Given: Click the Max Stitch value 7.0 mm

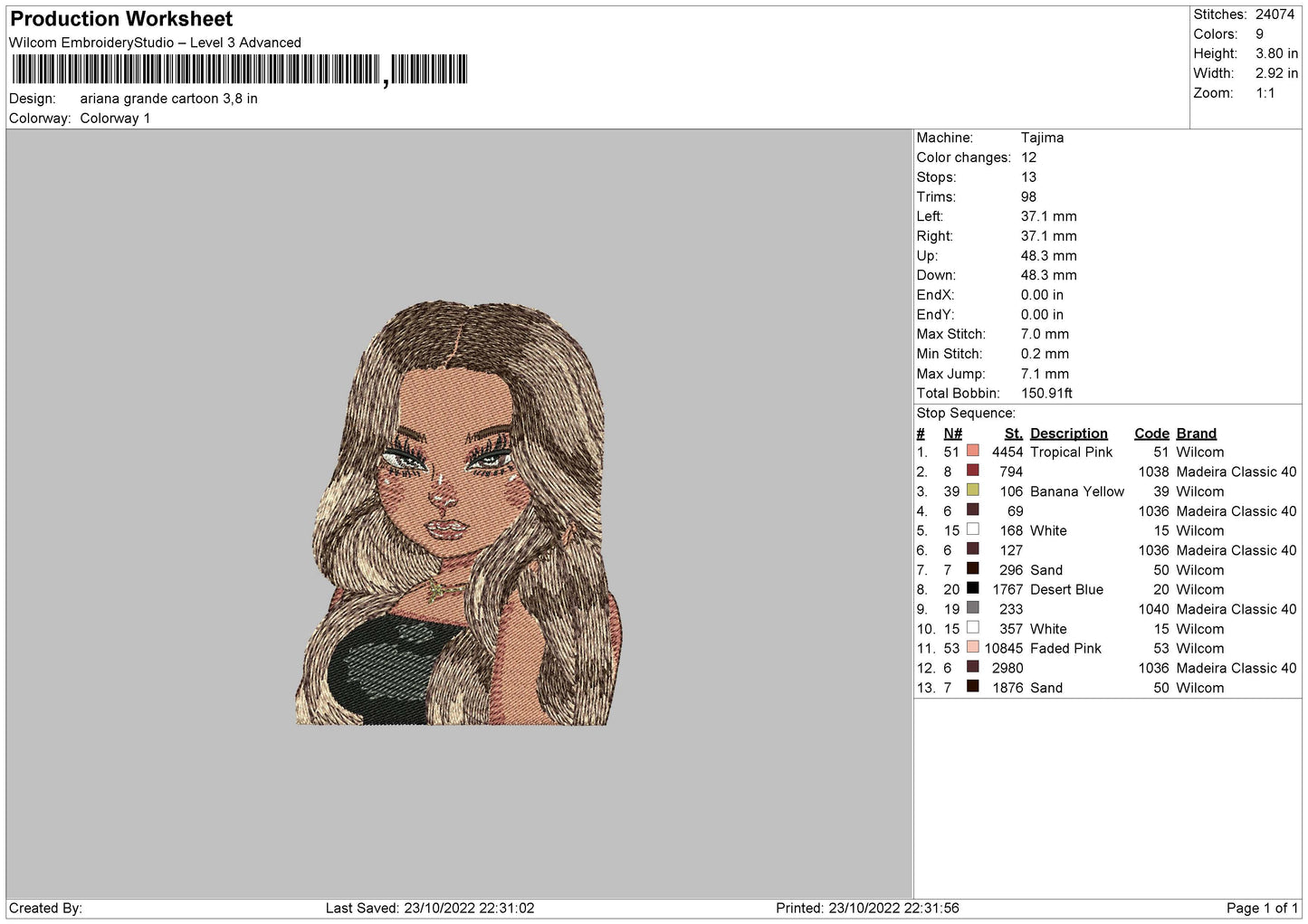Looking at the screenshot, I should pos(1045,334).
